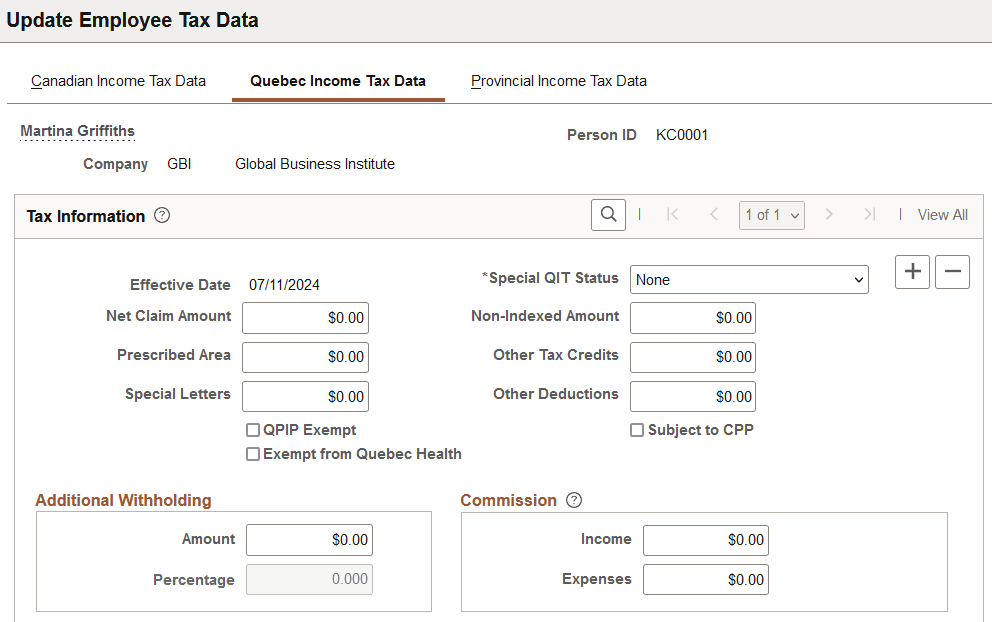Viewport: 992px width, 622px height.
Task: Open the Special QIT Status dropdown
Action: [748, 279]
